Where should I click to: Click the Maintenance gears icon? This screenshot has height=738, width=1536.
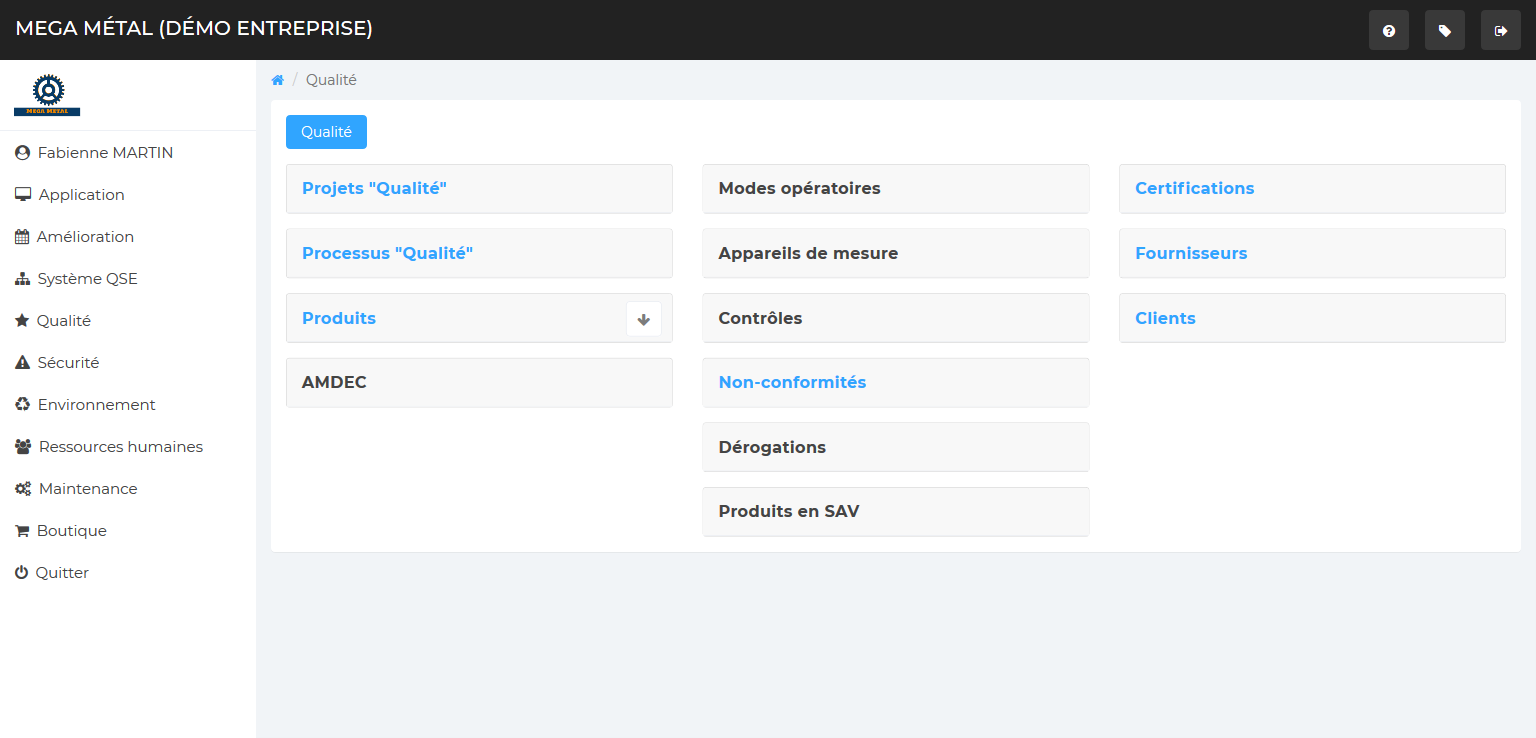[22, 489]
